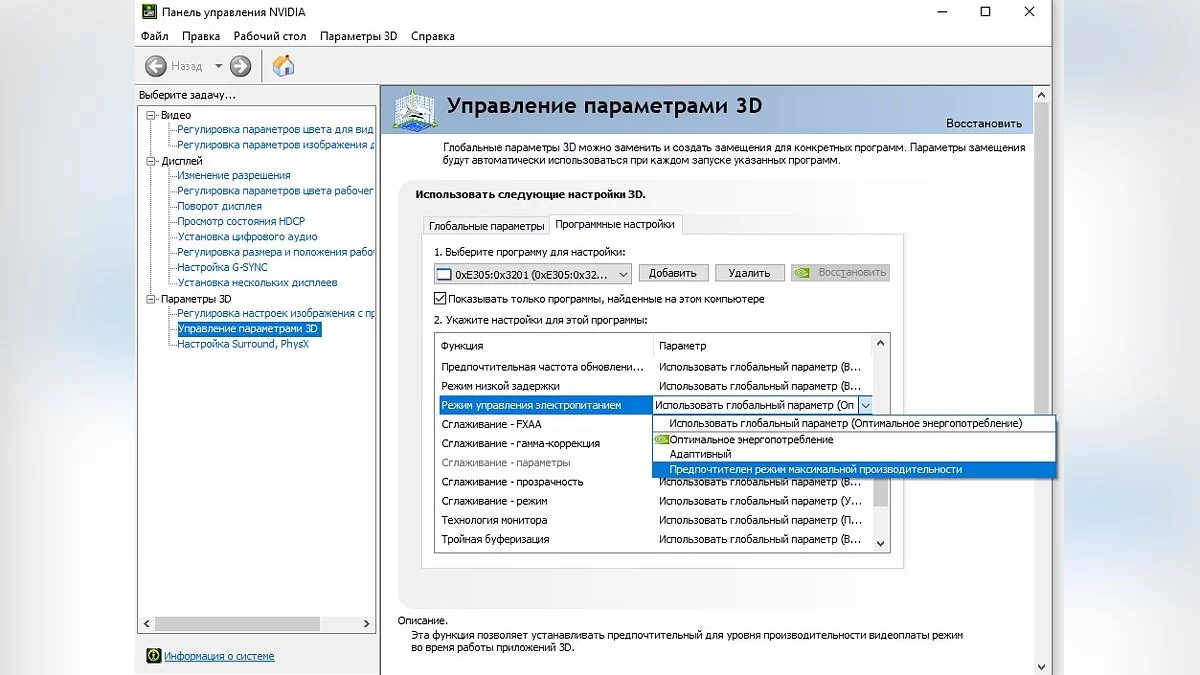Select Настройка Surround, PhysX tree item
This screenshot has height=675, width=1200.
tap(243, 344)
